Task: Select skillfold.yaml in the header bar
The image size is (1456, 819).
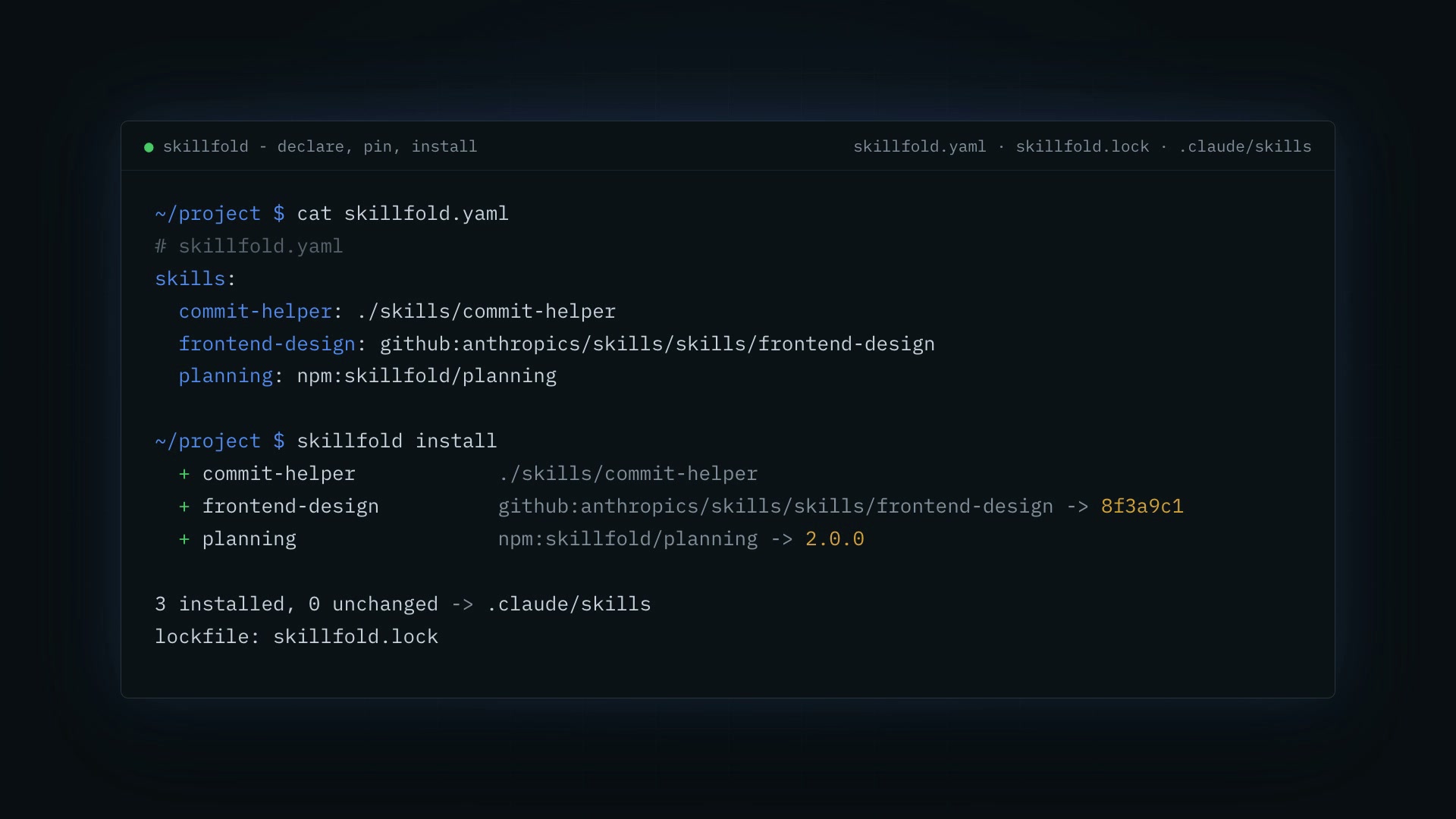Action: tap(920, 146)
